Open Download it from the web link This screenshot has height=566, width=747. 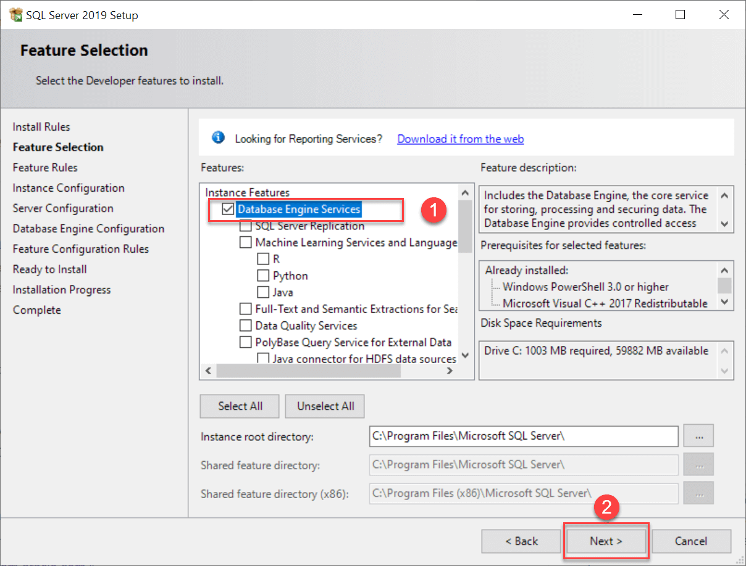(x=460, y=139)
